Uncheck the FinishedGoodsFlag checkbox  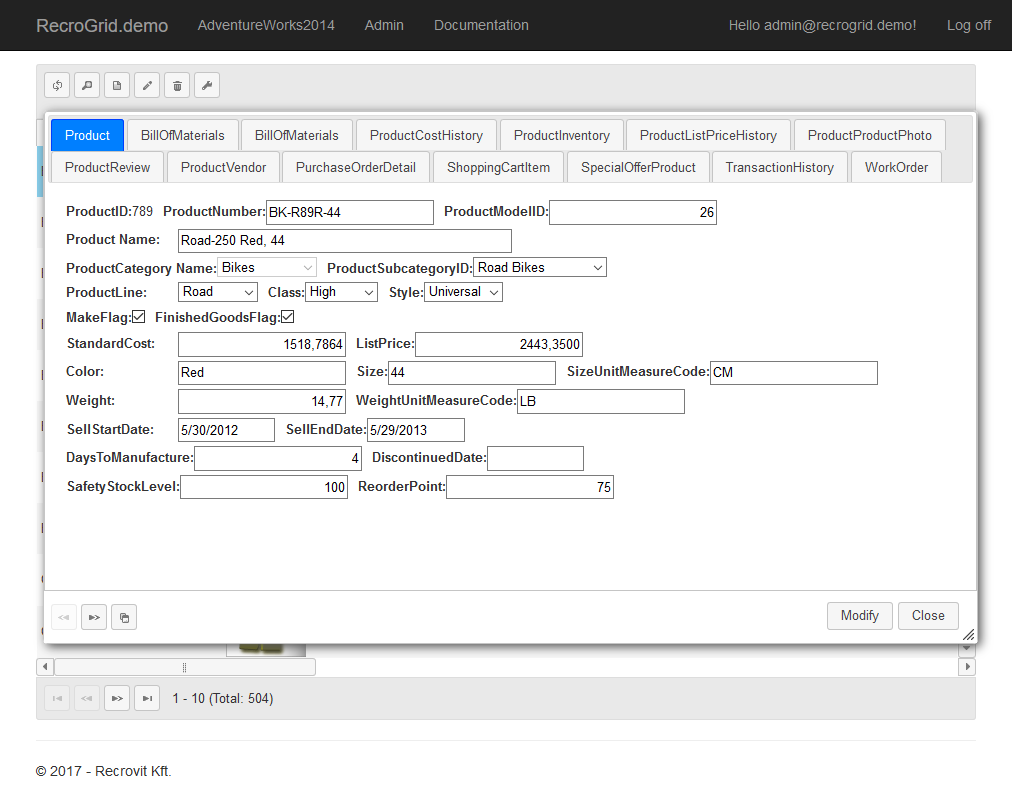288,318
